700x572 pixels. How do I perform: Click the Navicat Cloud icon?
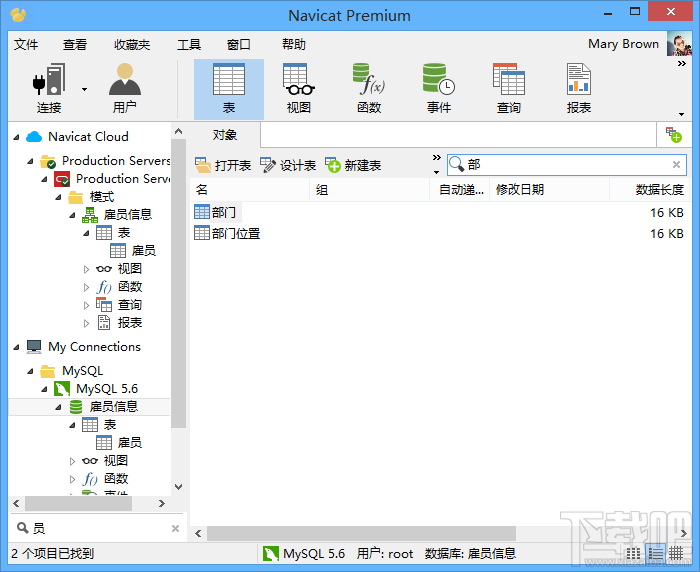(x=34, y=137)
